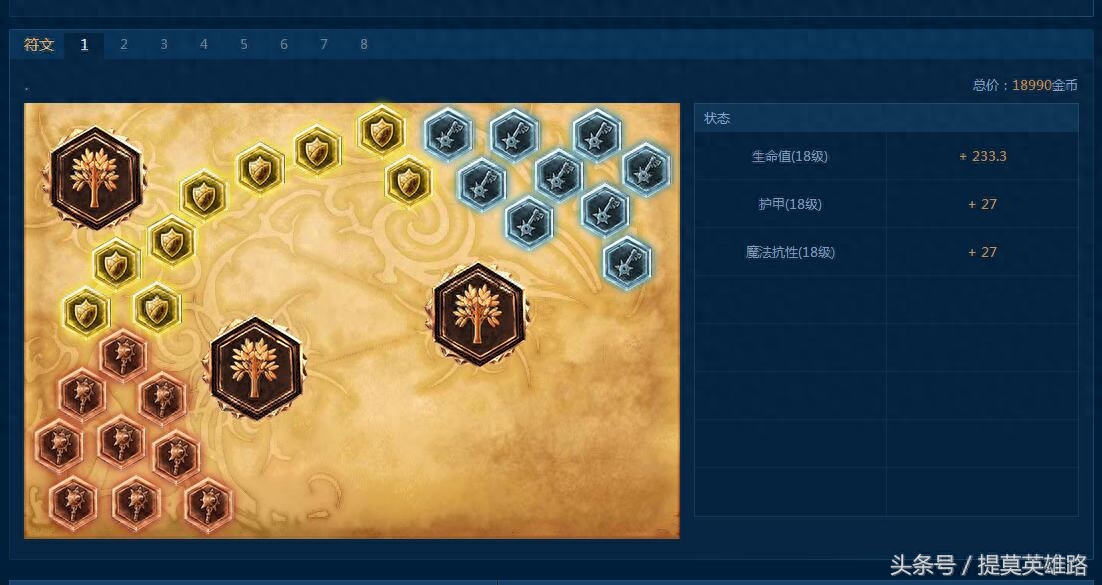1102x585 pixels.
Task: Select rune page tab 5
Action: click(244, 44)
